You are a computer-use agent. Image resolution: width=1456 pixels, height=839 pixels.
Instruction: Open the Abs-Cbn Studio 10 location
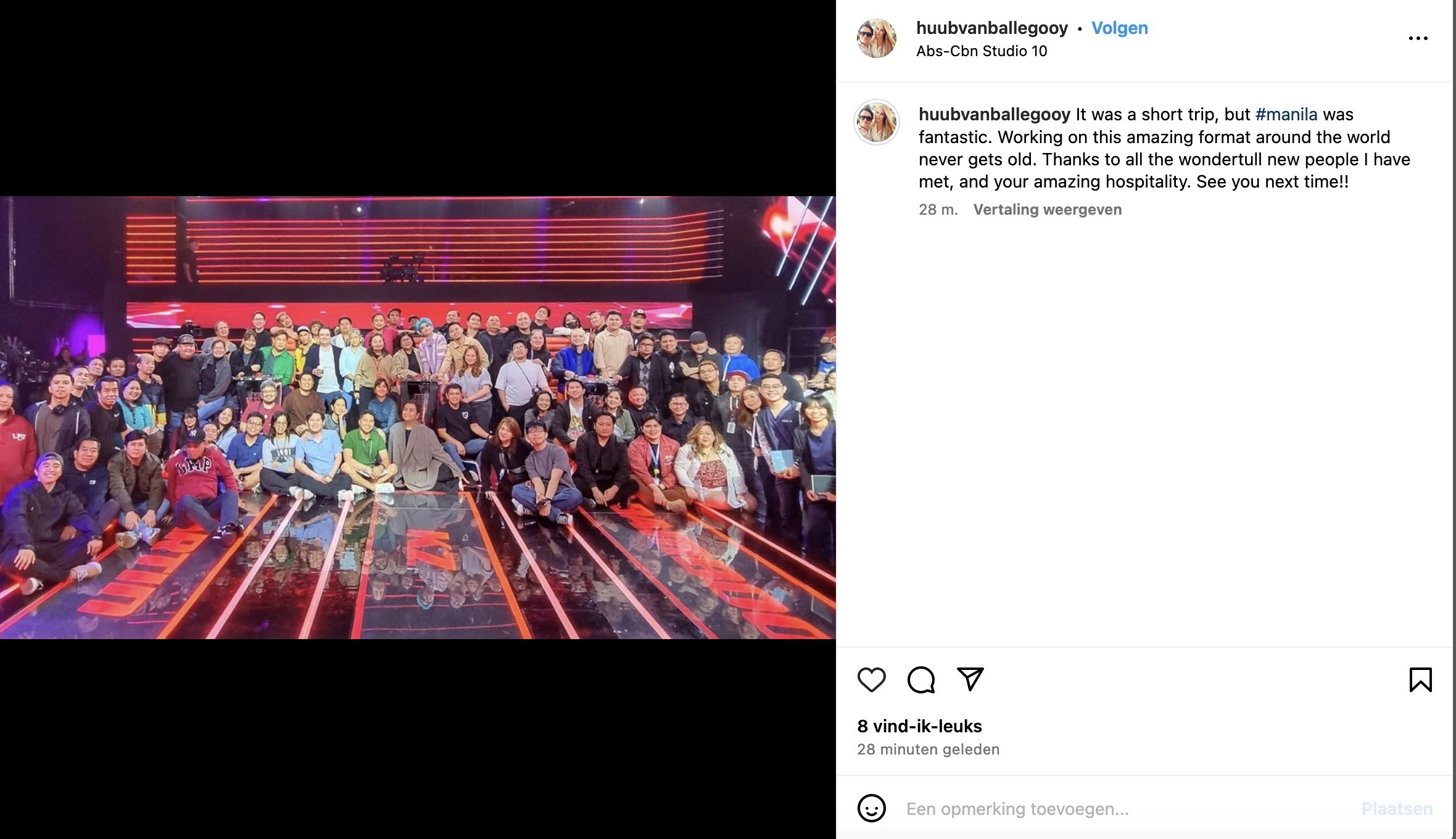coord(982,51)
